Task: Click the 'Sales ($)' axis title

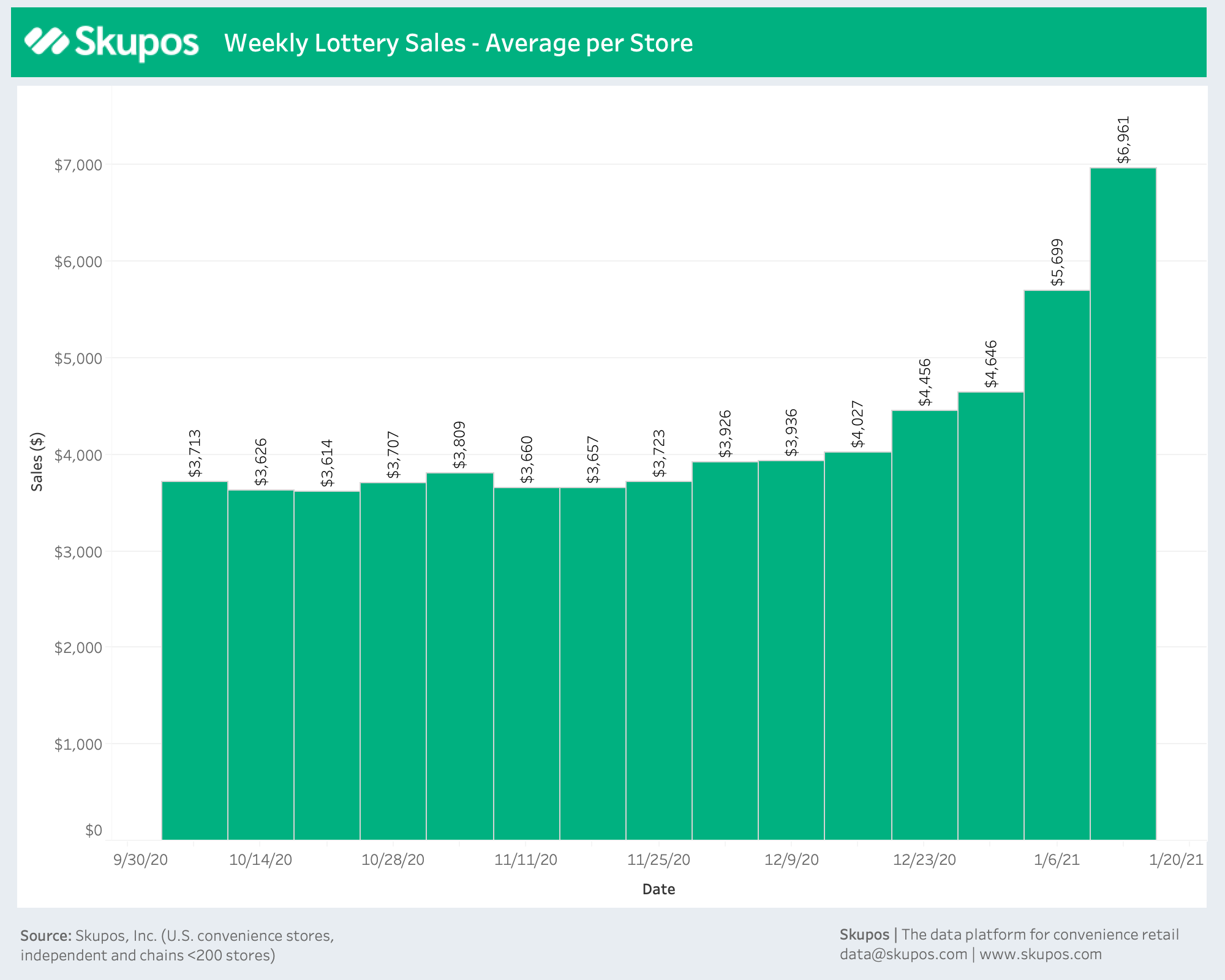Action: click(x=37, y=462)
